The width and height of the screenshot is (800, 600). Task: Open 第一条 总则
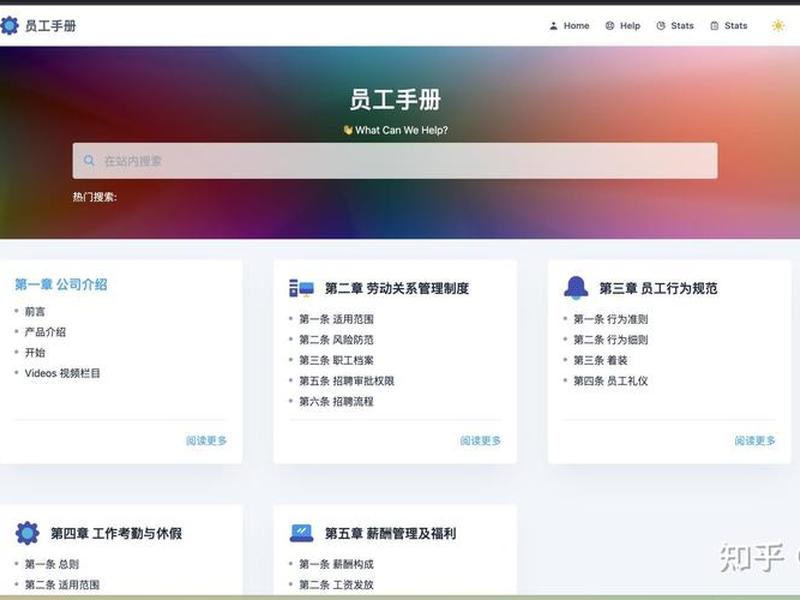pyautogui.click(x=52, y=564)
